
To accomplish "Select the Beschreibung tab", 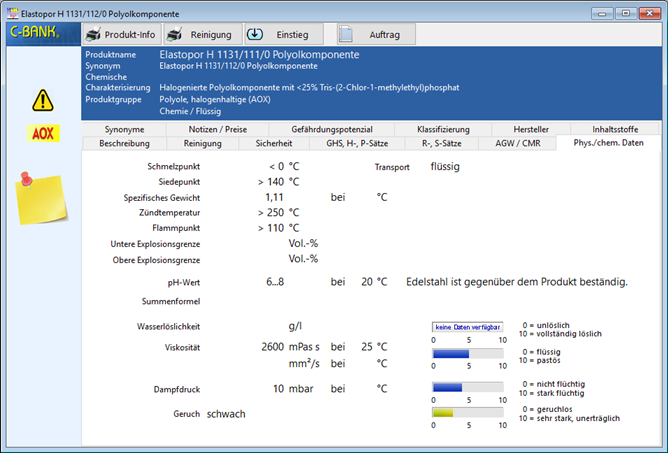I will tap(124, 143).
